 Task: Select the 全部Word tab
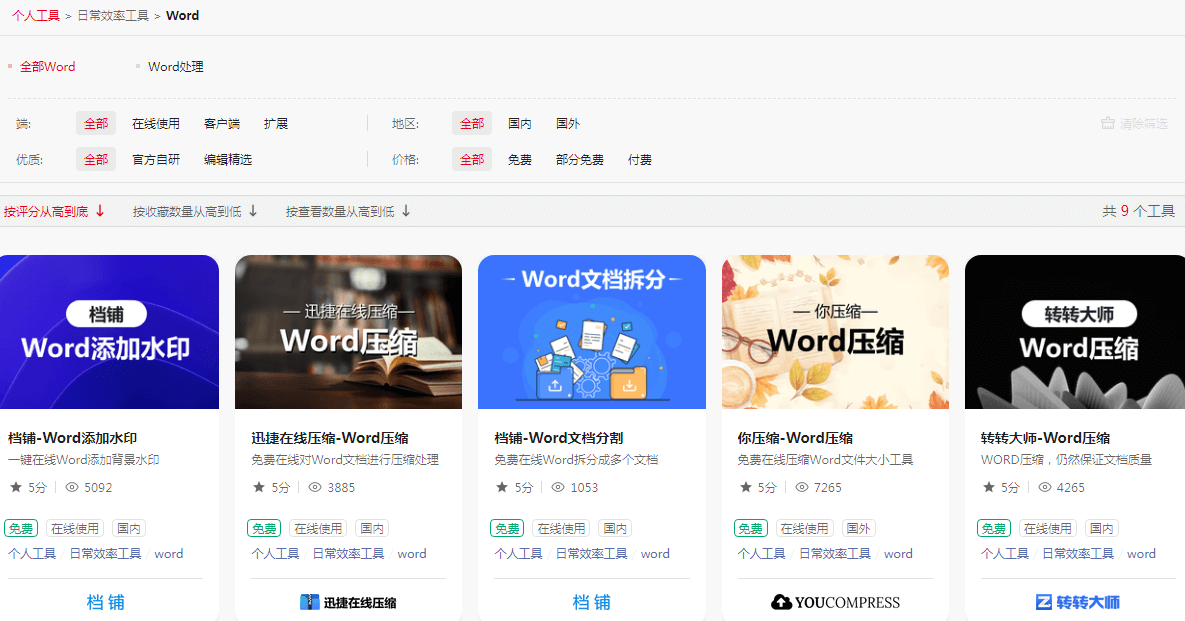[x=47, y=66]
